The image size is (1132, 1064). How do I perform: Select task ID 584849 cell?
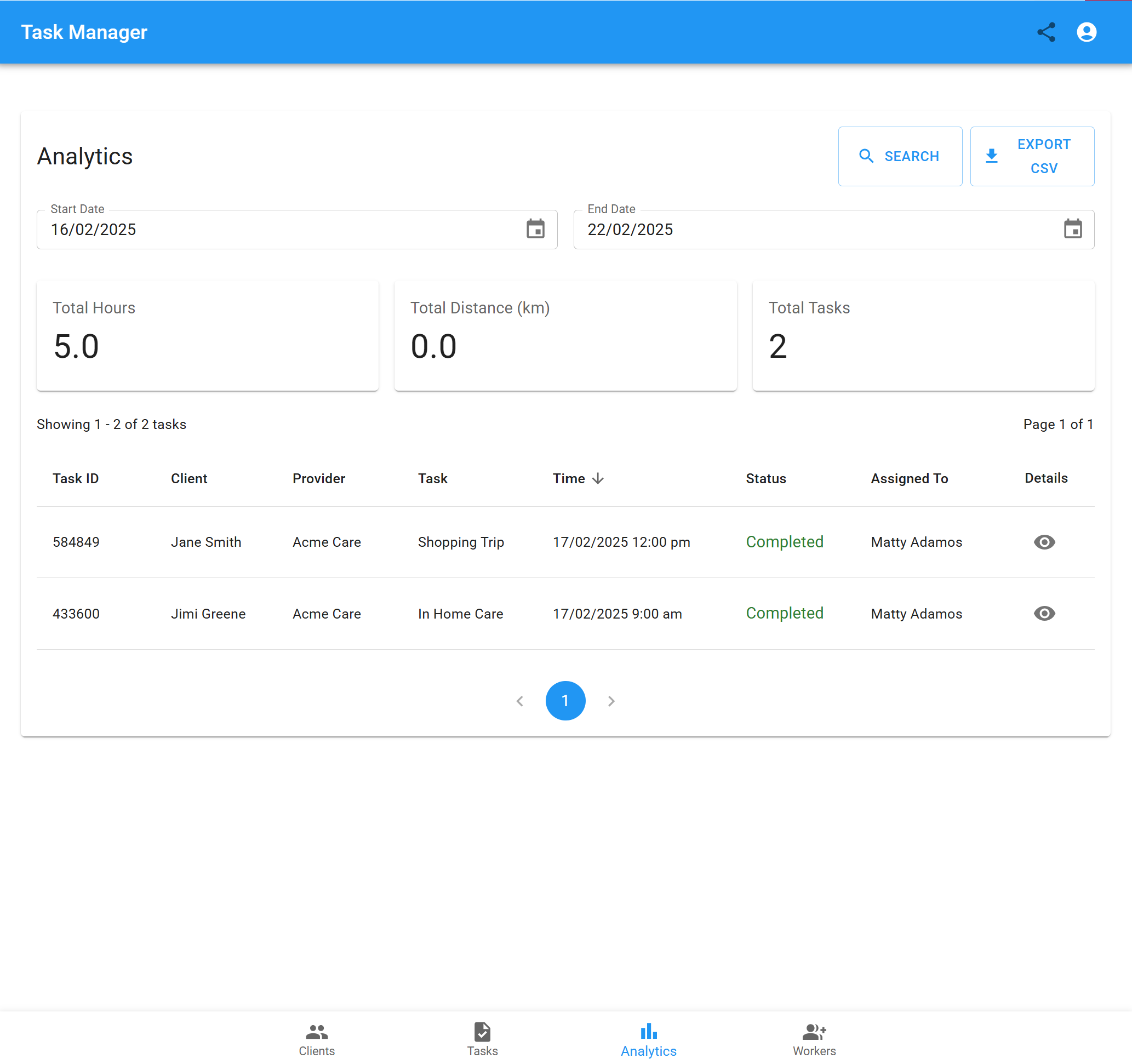76,542
